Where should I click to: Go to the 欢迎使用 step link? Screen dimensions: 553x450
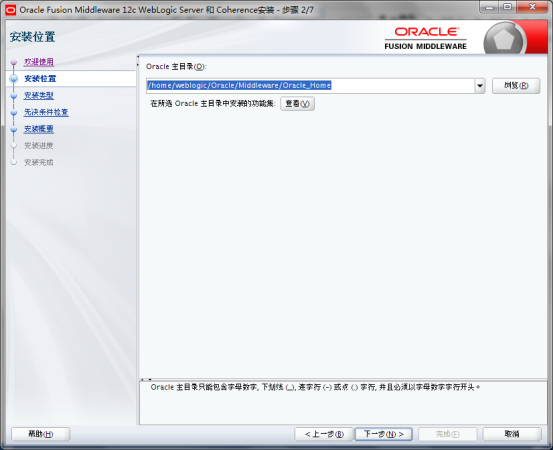tap(39, 62)
